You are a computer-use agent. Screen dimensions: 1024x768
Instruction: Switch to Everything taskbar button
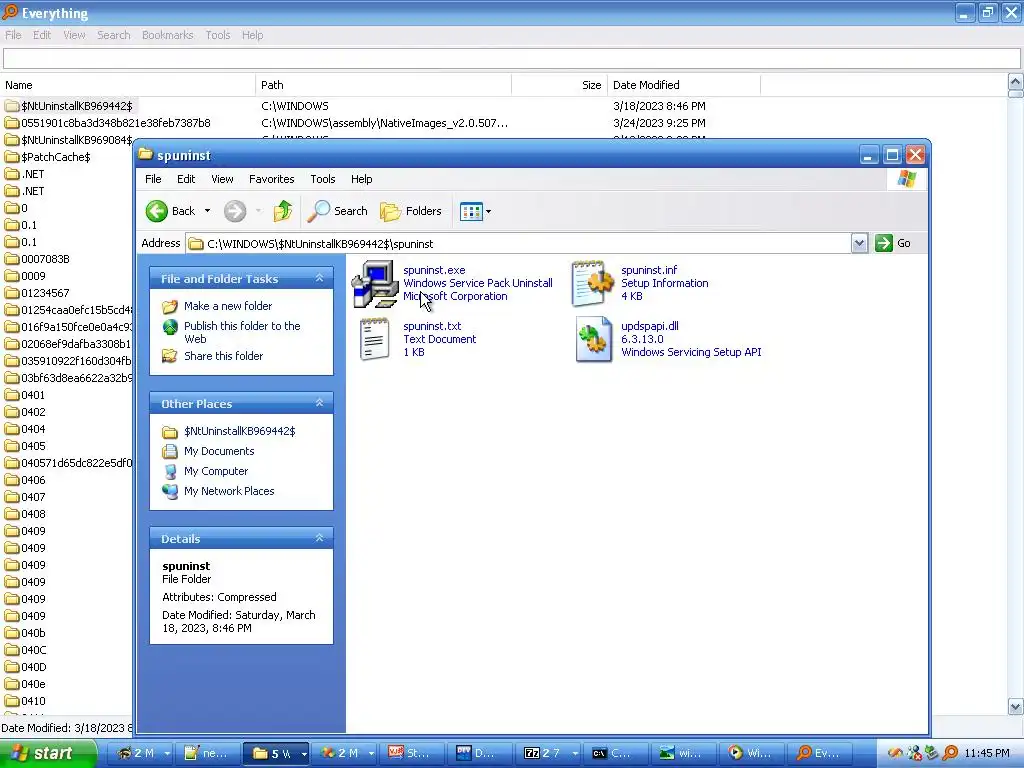822,753
